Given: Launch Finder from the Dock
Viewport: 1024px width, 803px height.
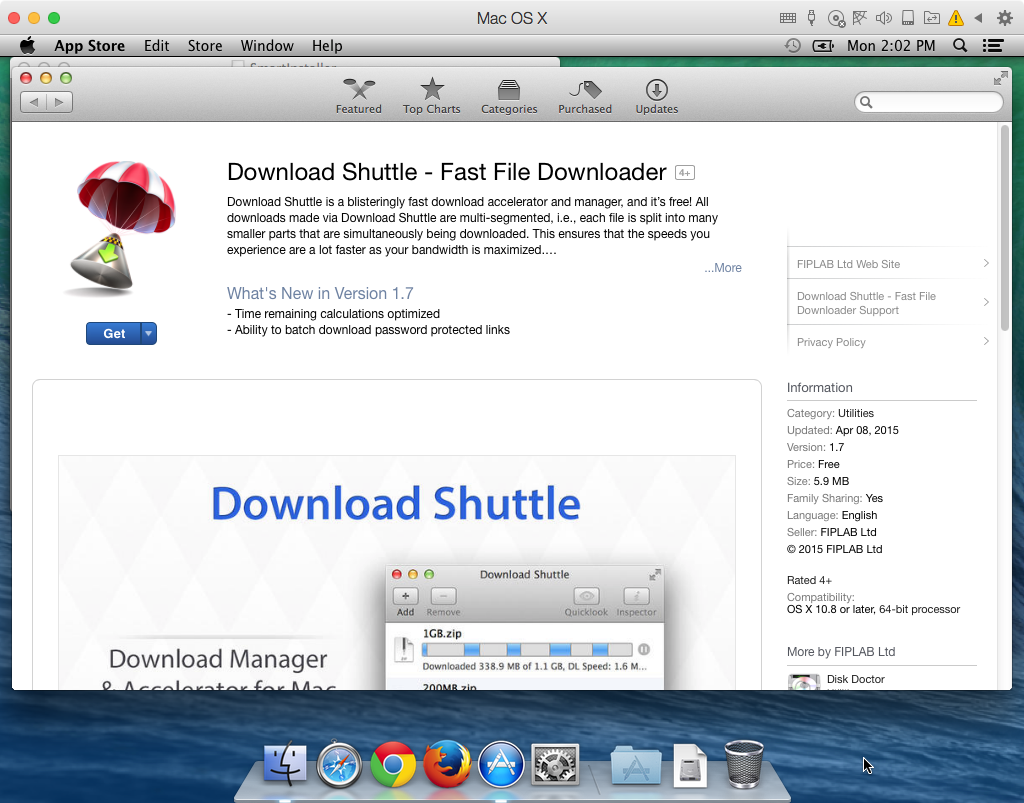Looking at the screenshot, I should click(285, 764).
